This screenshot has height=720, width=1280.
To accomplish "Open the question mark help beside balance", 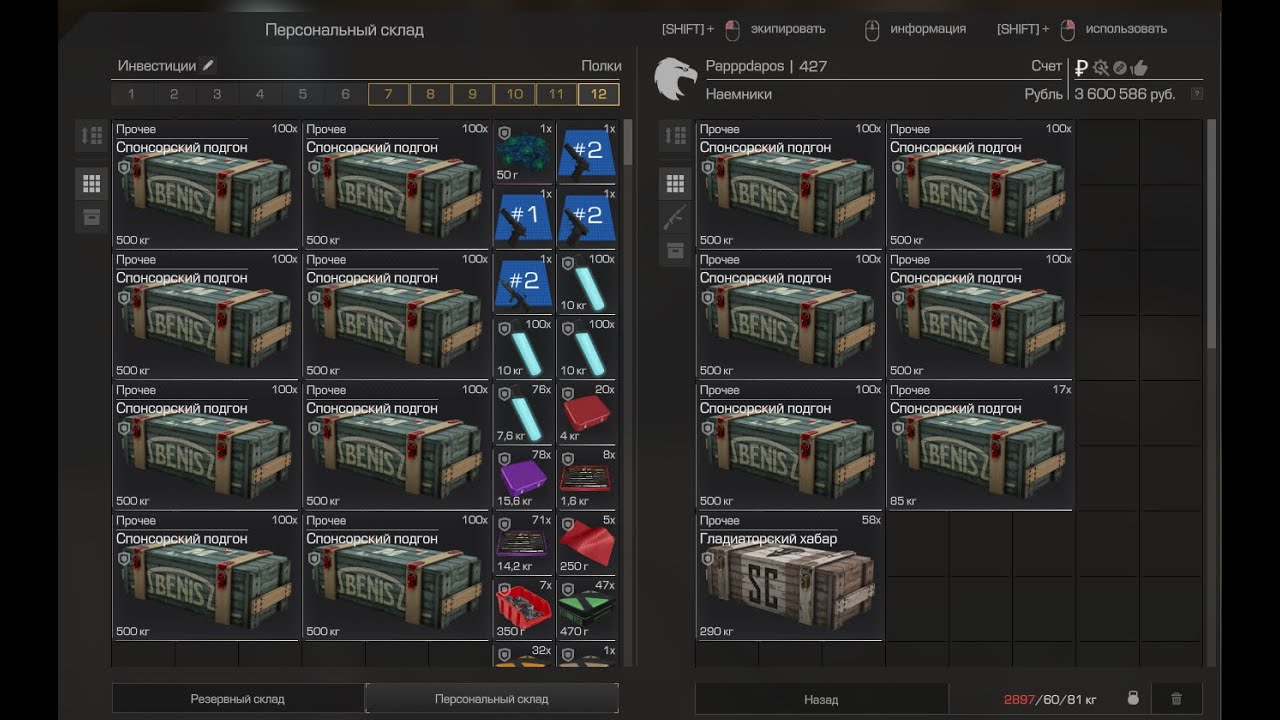I will [x=1197, y=94].
